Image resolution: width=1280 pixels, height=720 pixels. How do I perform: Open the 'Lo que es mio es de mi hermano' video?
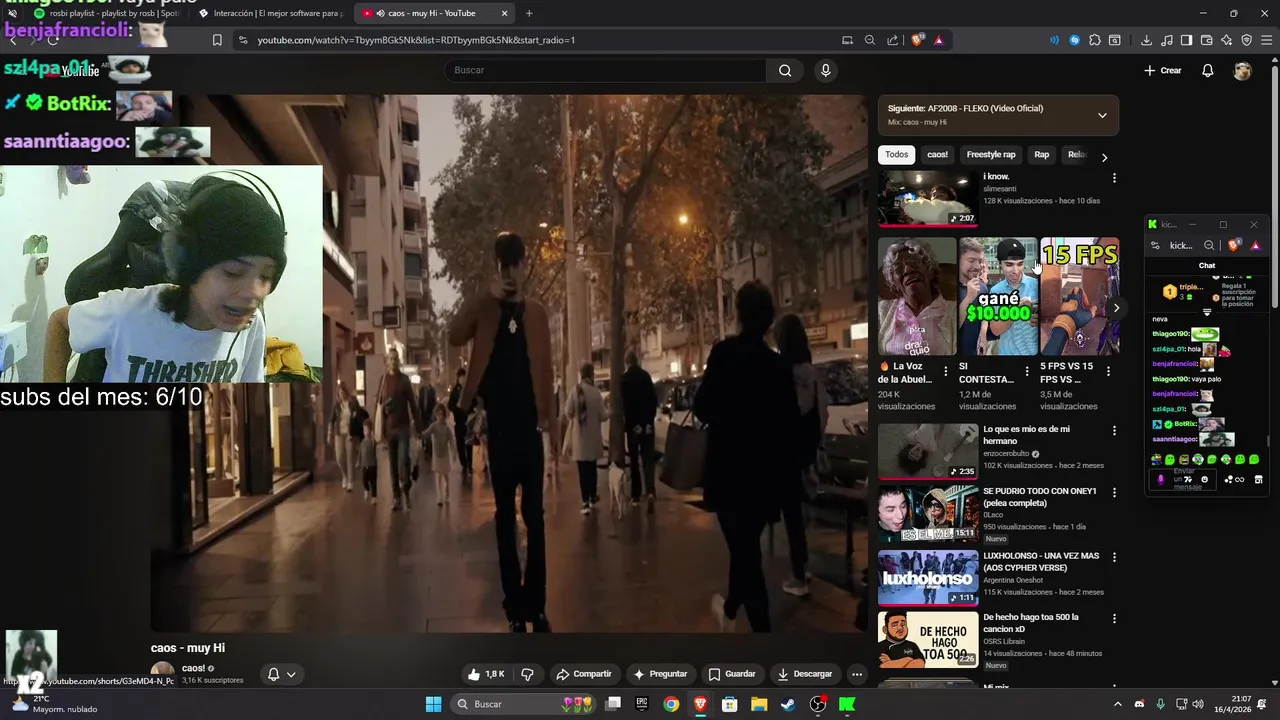[928, 451]
